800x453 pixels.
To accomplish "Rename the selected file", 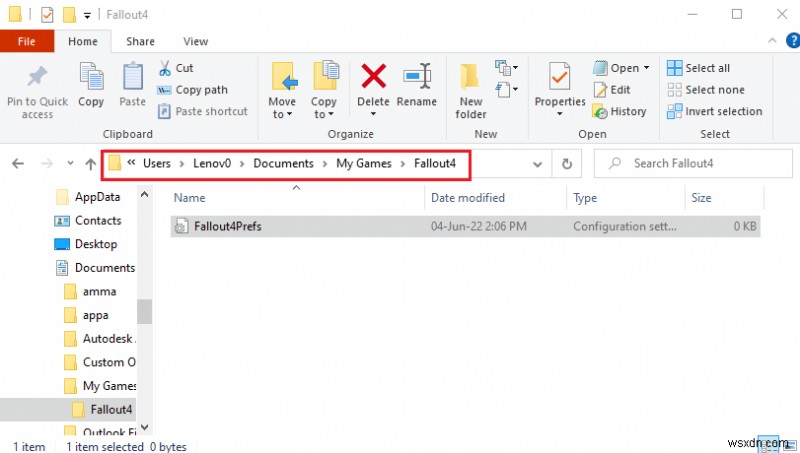I will [417, 85].
